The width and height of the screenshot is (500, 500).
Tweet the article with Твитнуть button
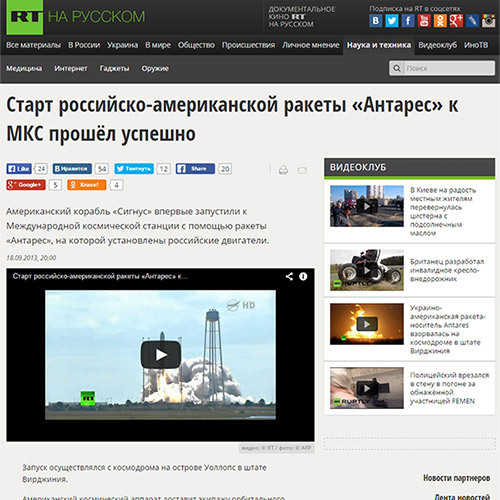[134, 169]
